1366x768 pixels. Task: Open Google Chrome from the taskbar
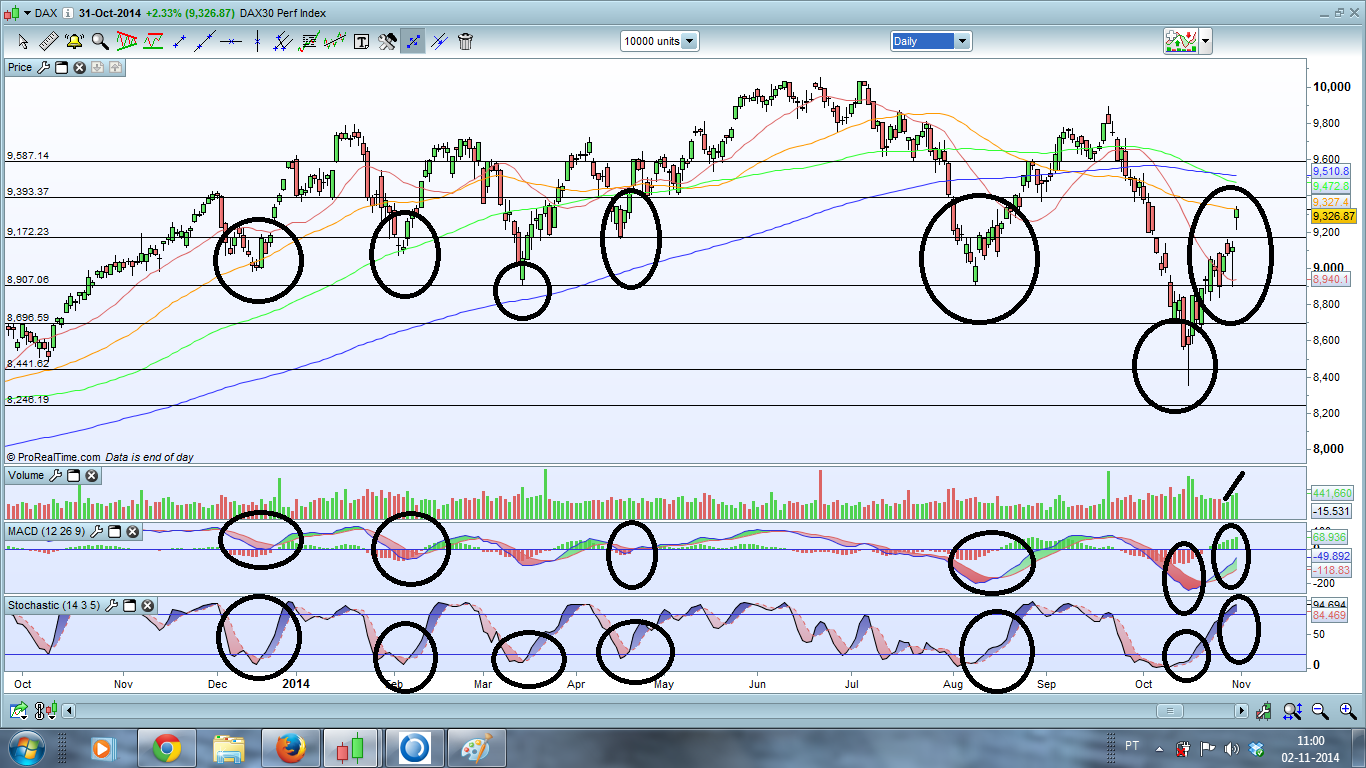coord(166,748)
